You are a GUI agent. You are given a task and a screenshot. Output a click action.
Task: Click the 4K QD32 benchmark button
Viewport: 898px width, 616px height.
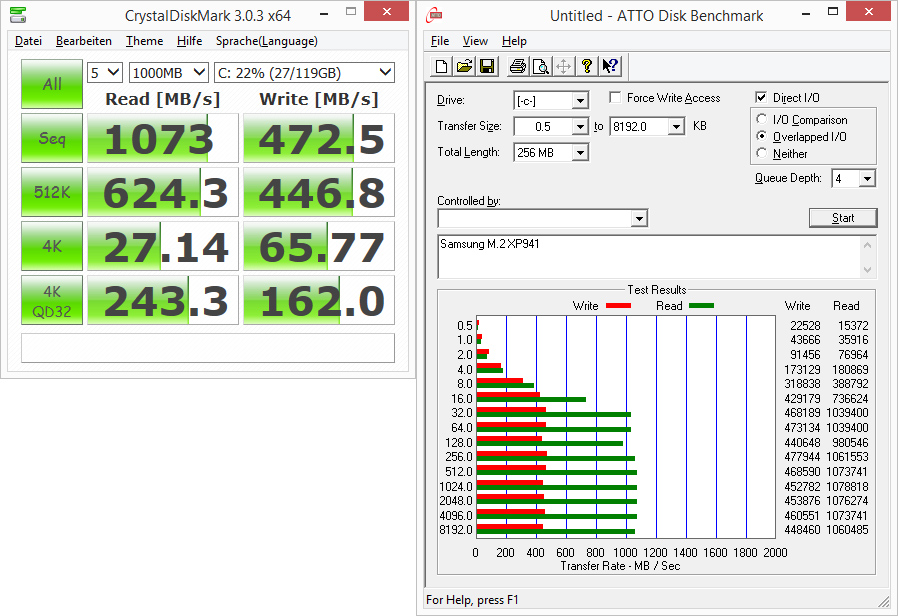click(x=52, y=300)
